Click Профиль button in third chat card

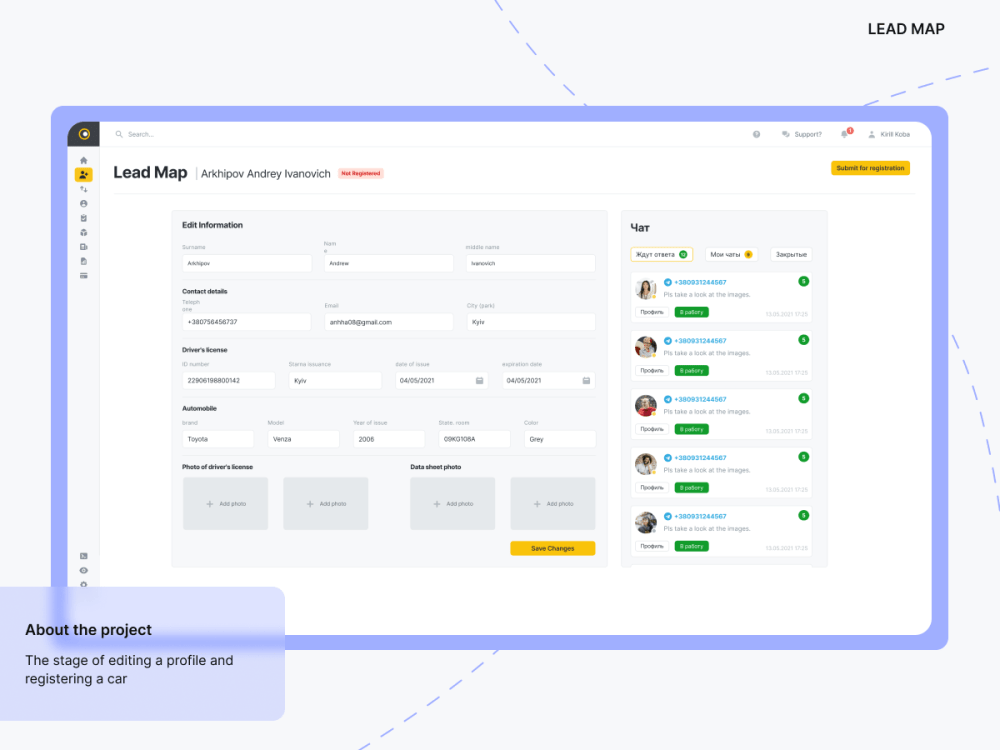click(x=652, y=429)
